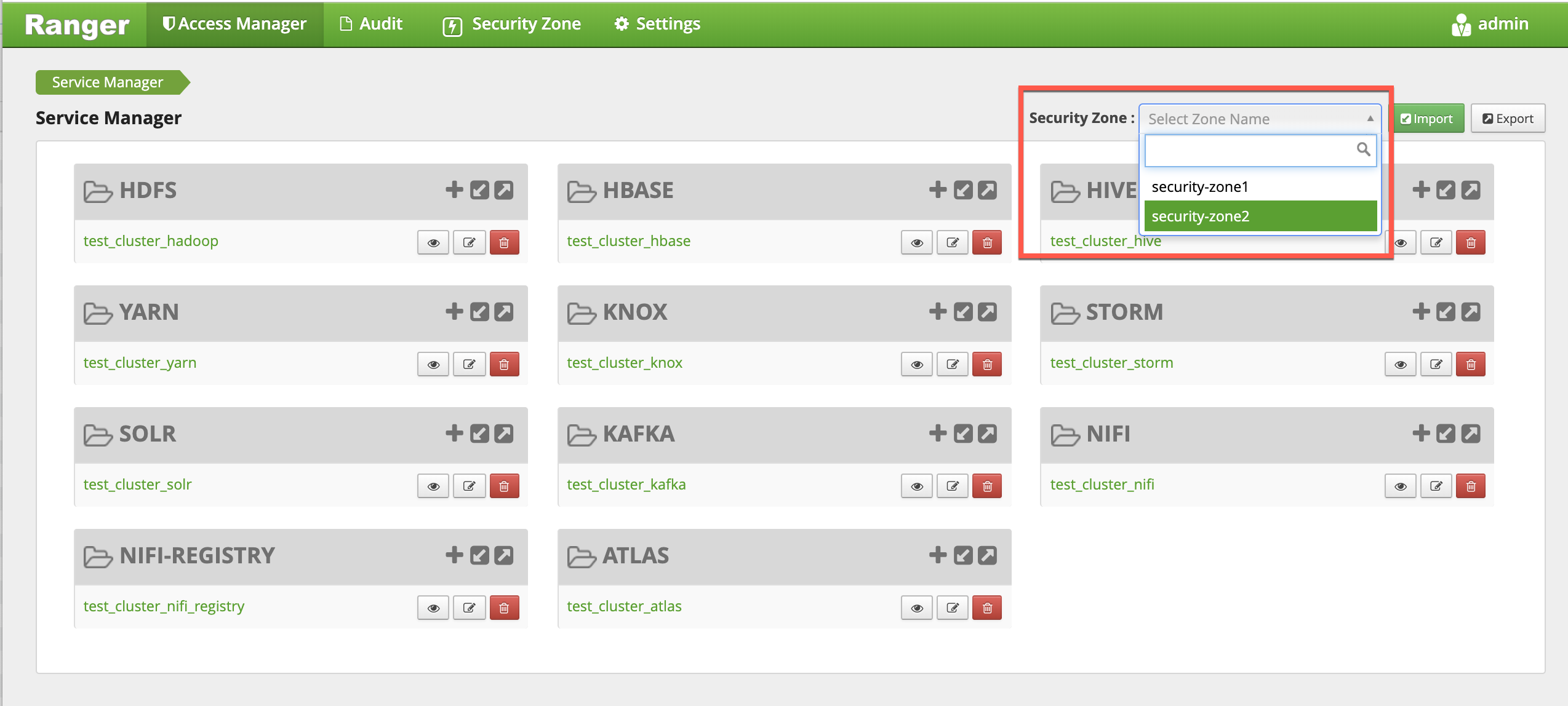Screen dimensions: 1568x706
Task: Export KNOX policies icon
Action: (988, 311)
